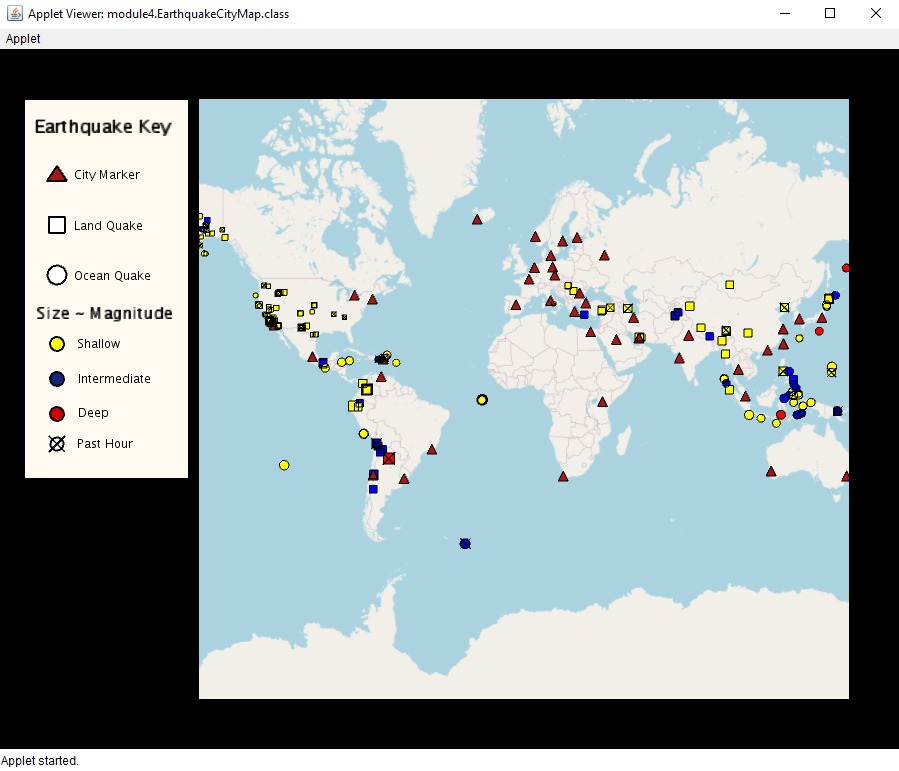Click the blue ocean quake in the South Atlantic
Screen dimensions: 899x771
[464, 543]
